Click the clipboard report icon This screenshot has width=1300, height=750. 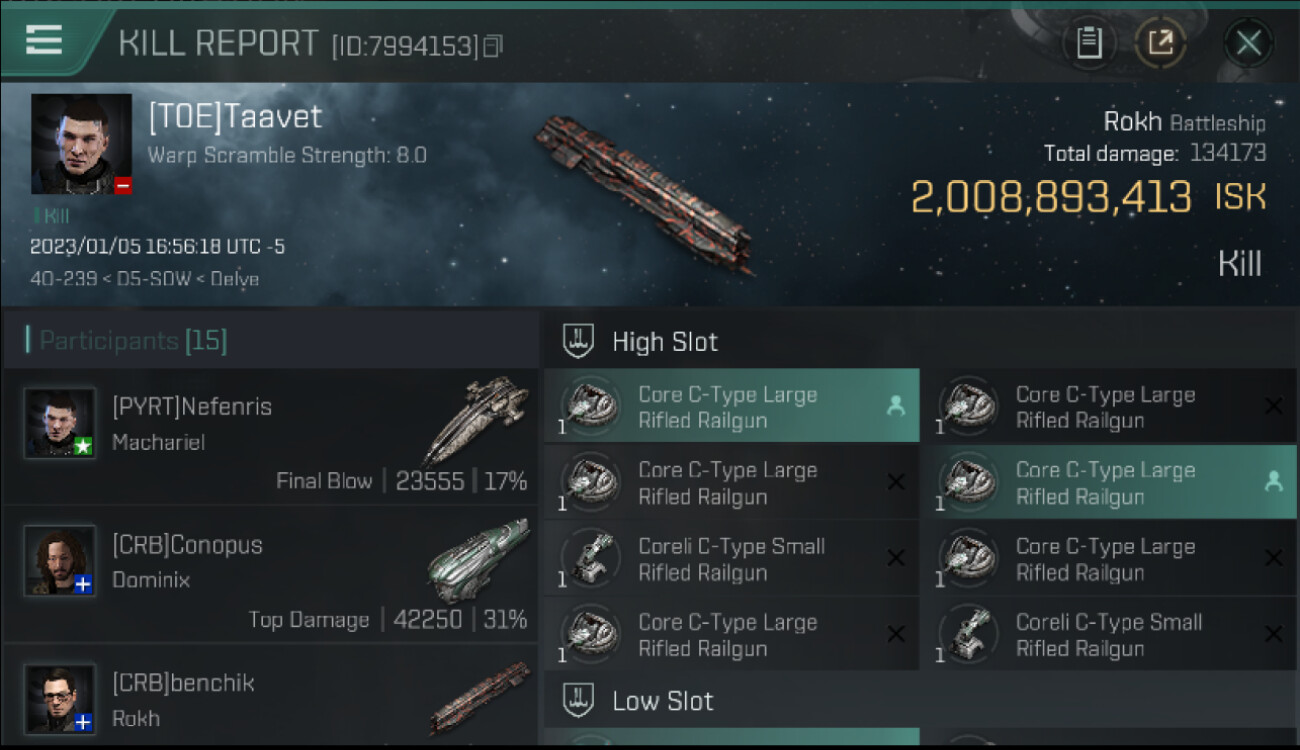point(1089,43)
